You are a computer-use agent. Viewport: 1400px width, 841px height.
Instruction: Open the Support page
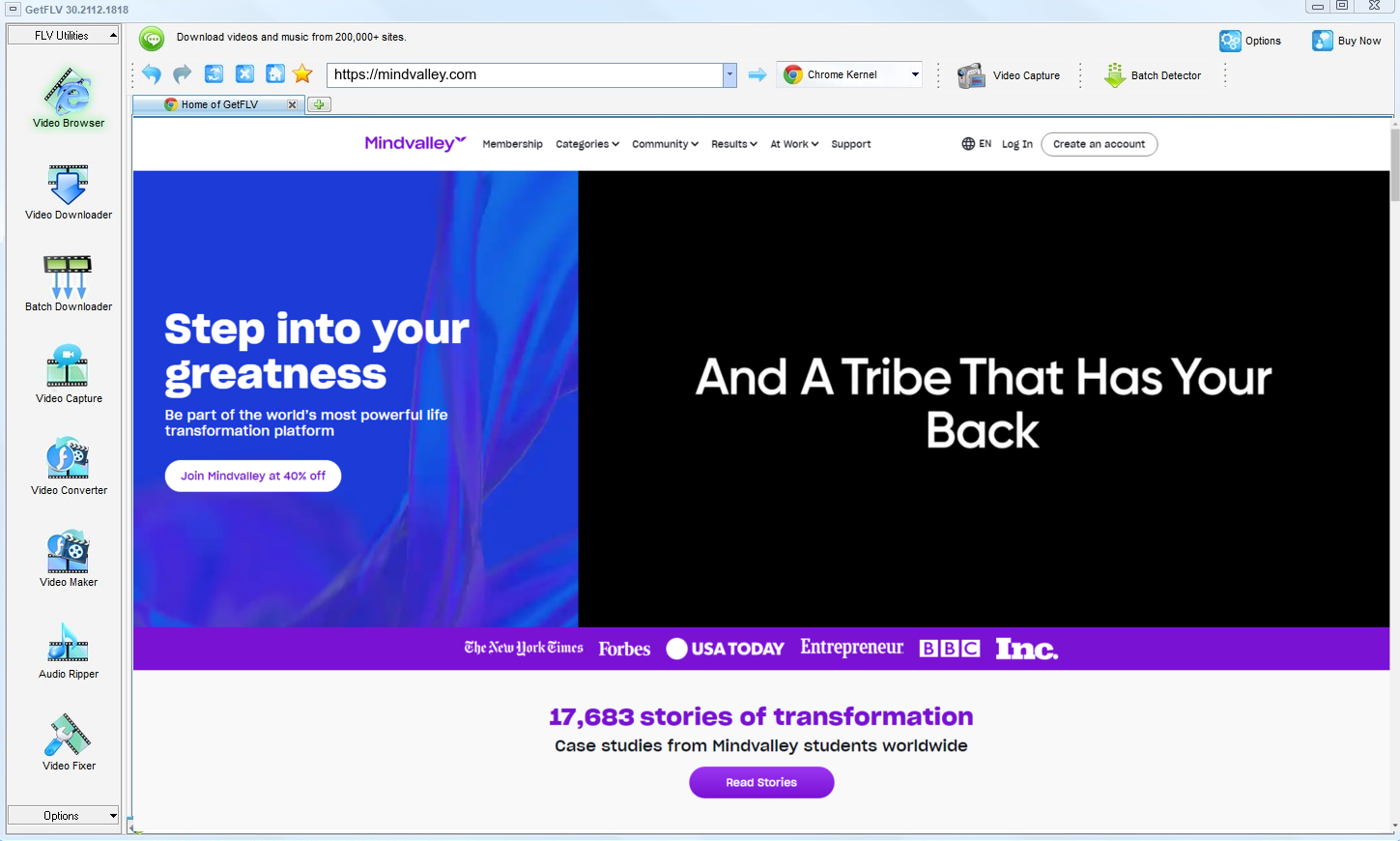click(x=851, y=144)
